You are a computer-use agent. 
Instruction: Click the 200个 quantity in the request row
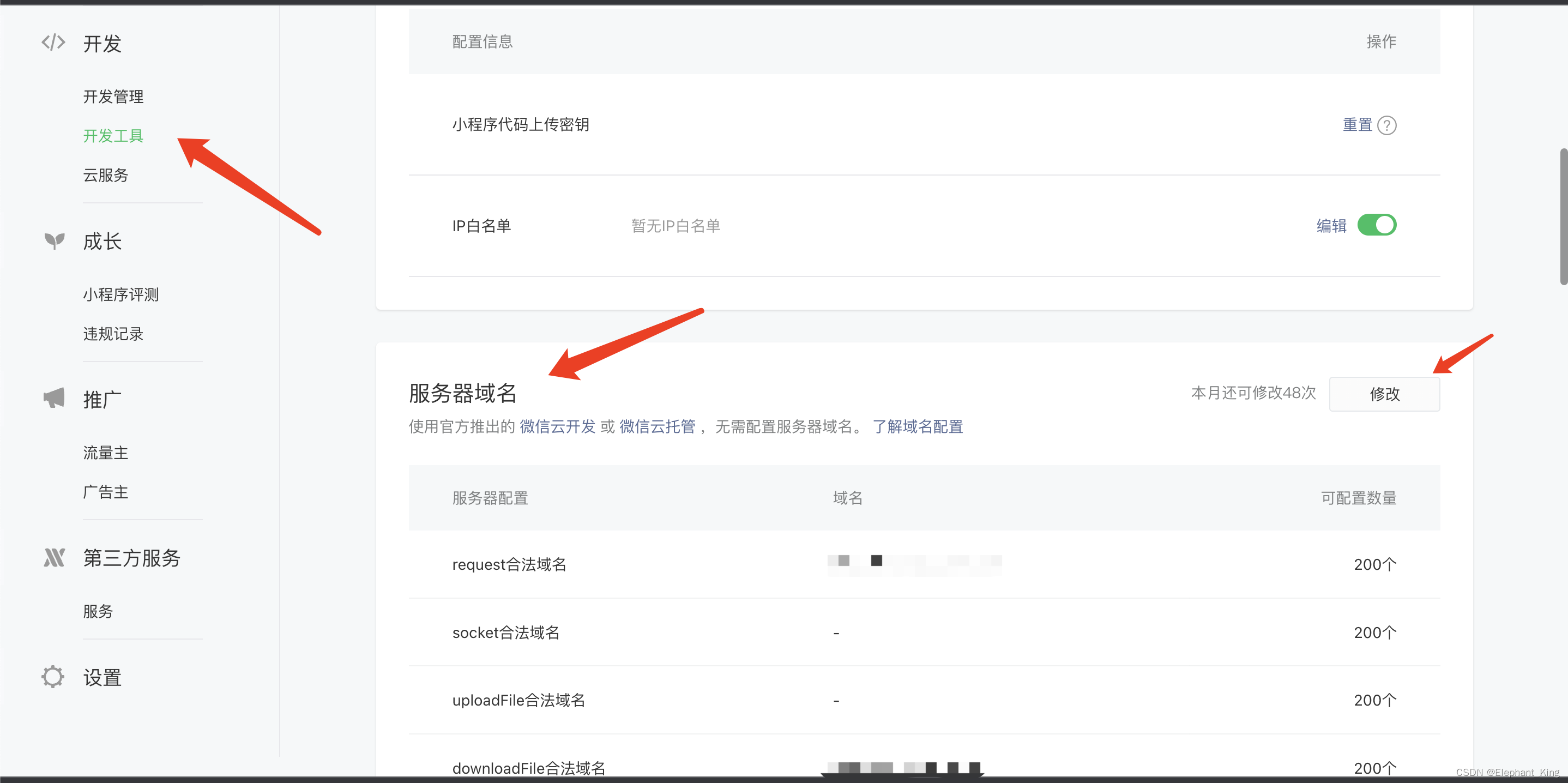[x=1375, y=564]
